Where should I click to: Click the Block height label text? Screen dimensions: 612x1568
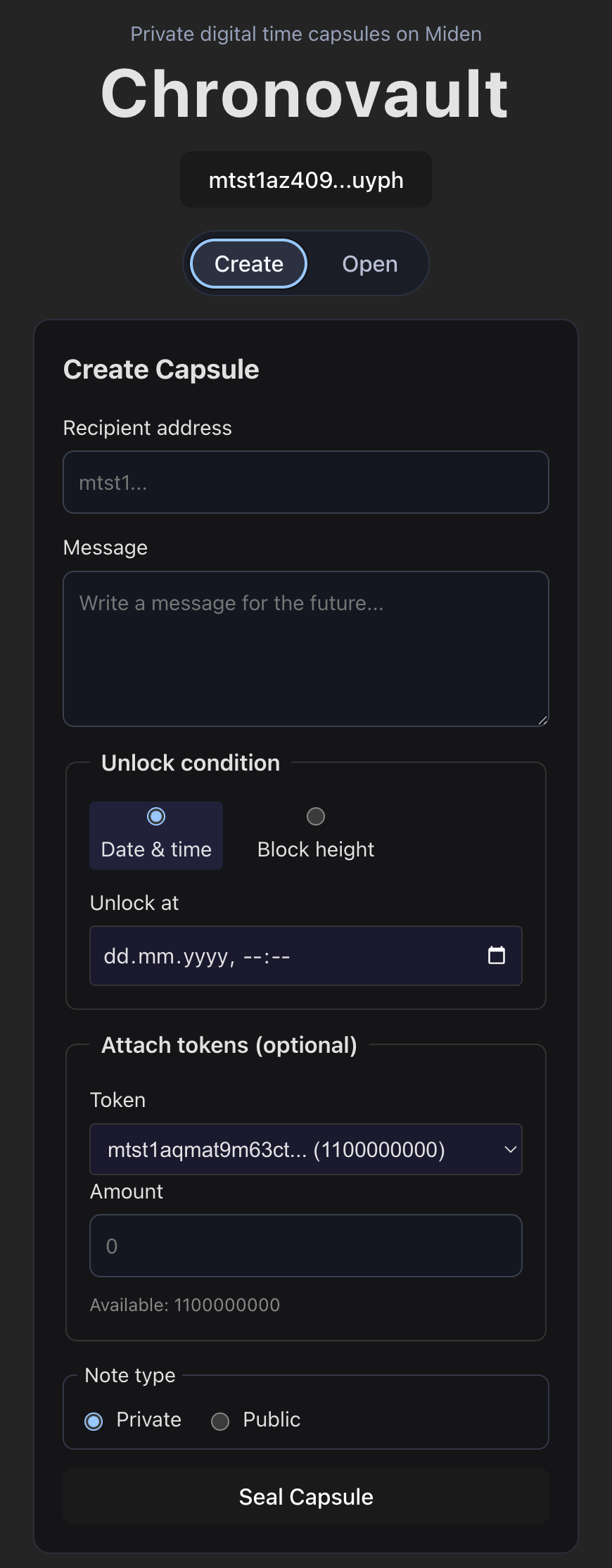316,849
